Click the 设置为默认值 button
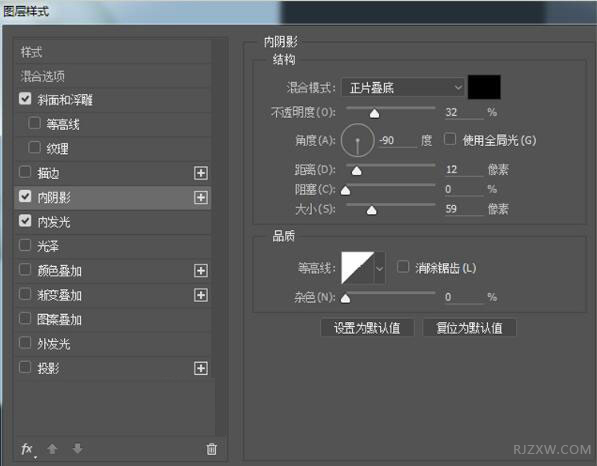Screen dimensions: 597x466 (367, 328)
